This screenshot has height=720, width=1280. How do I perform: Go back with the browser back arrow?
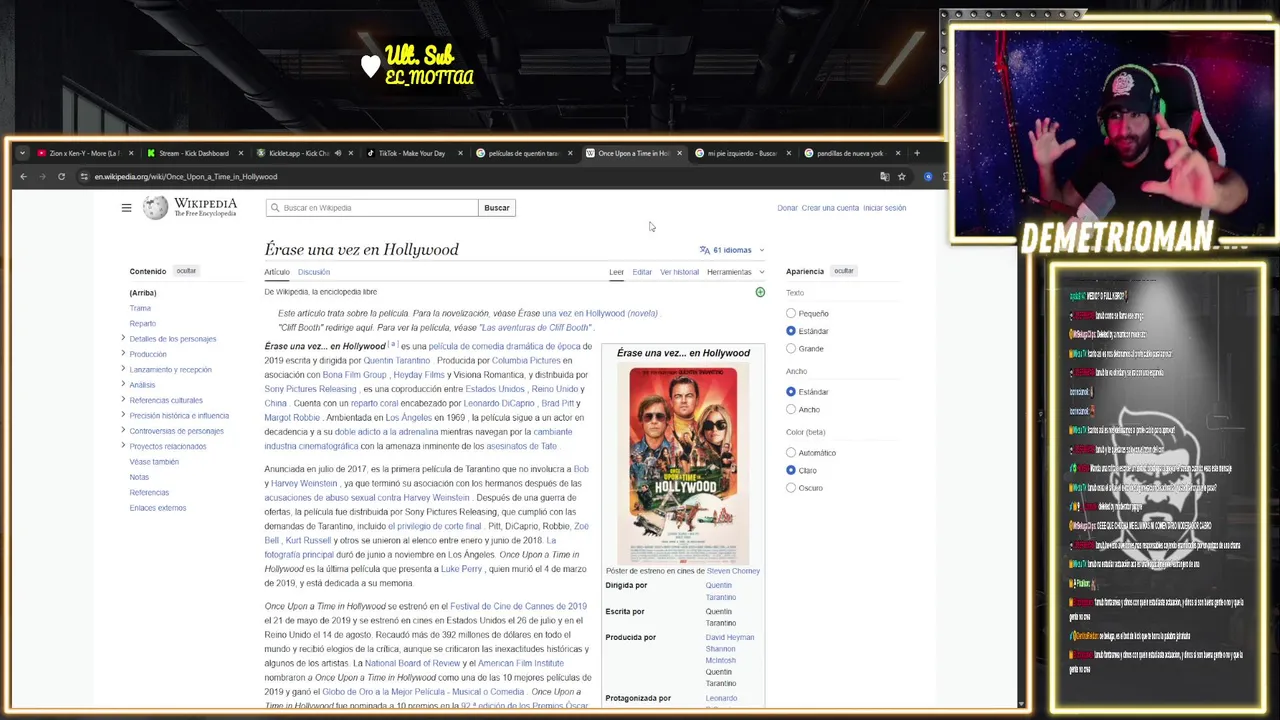click(x=24, y=177)
